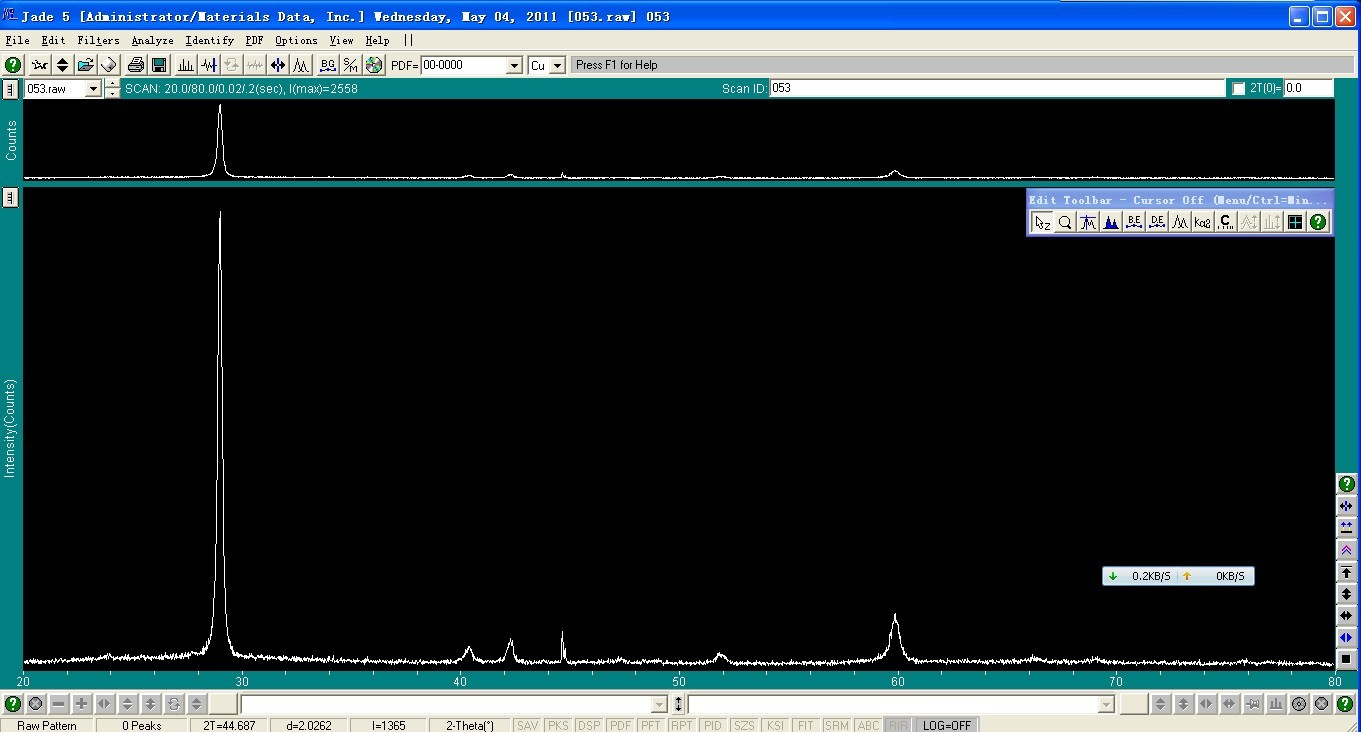Screen dimensions: 1361x732
Task: Click the grid icon in Edit Toolbar
Action: click(x=1295, y=222)
